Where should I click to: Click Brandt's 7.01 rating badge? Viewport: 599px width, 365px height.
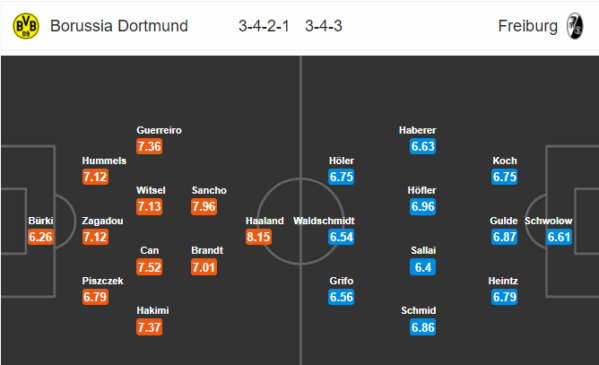point(204,267)
